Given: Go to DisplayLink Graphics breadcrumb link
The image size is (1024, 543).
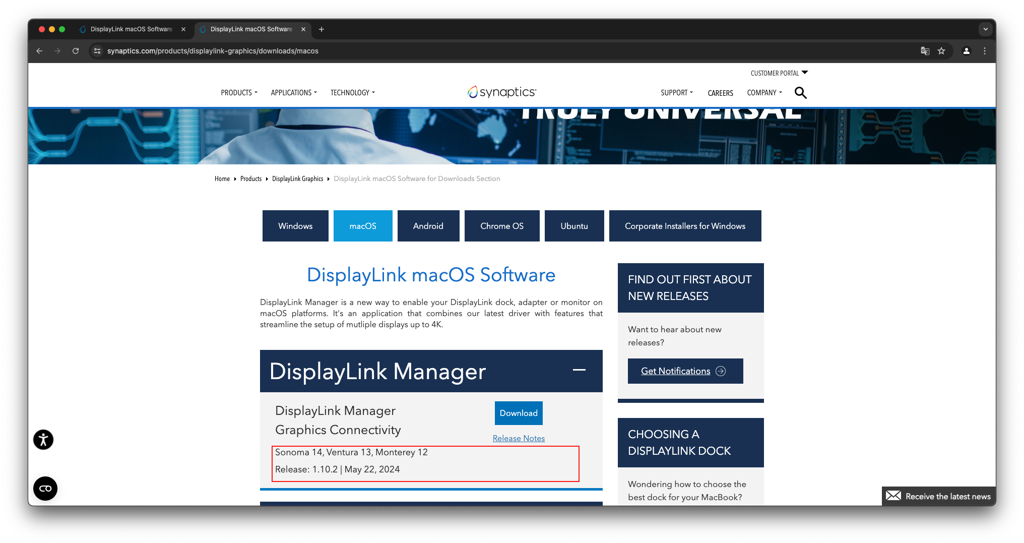Looking at the screenshot, I should [298, 178].
